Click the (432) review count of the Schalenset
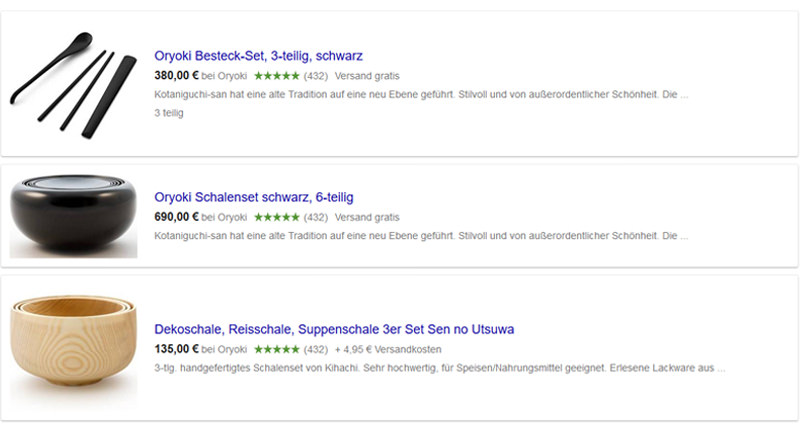Viewport: 800px width, 433px height. coord(316,217)
